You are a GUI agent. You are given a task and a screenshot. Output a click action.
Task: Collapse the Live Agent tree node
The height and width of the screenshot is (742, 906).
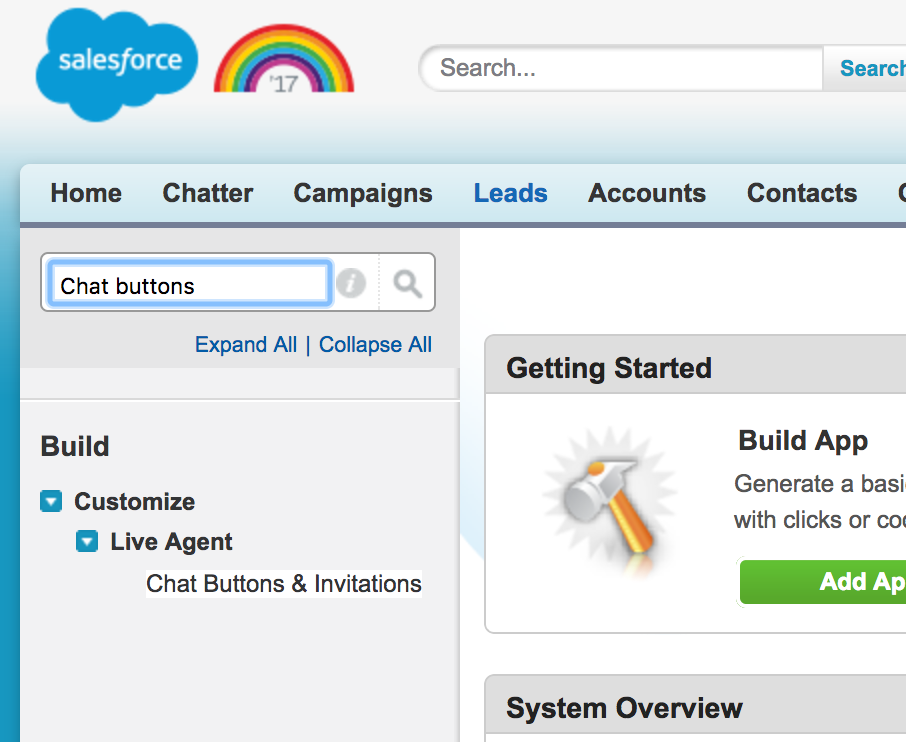pyautogui.click(x=86, y=542)
